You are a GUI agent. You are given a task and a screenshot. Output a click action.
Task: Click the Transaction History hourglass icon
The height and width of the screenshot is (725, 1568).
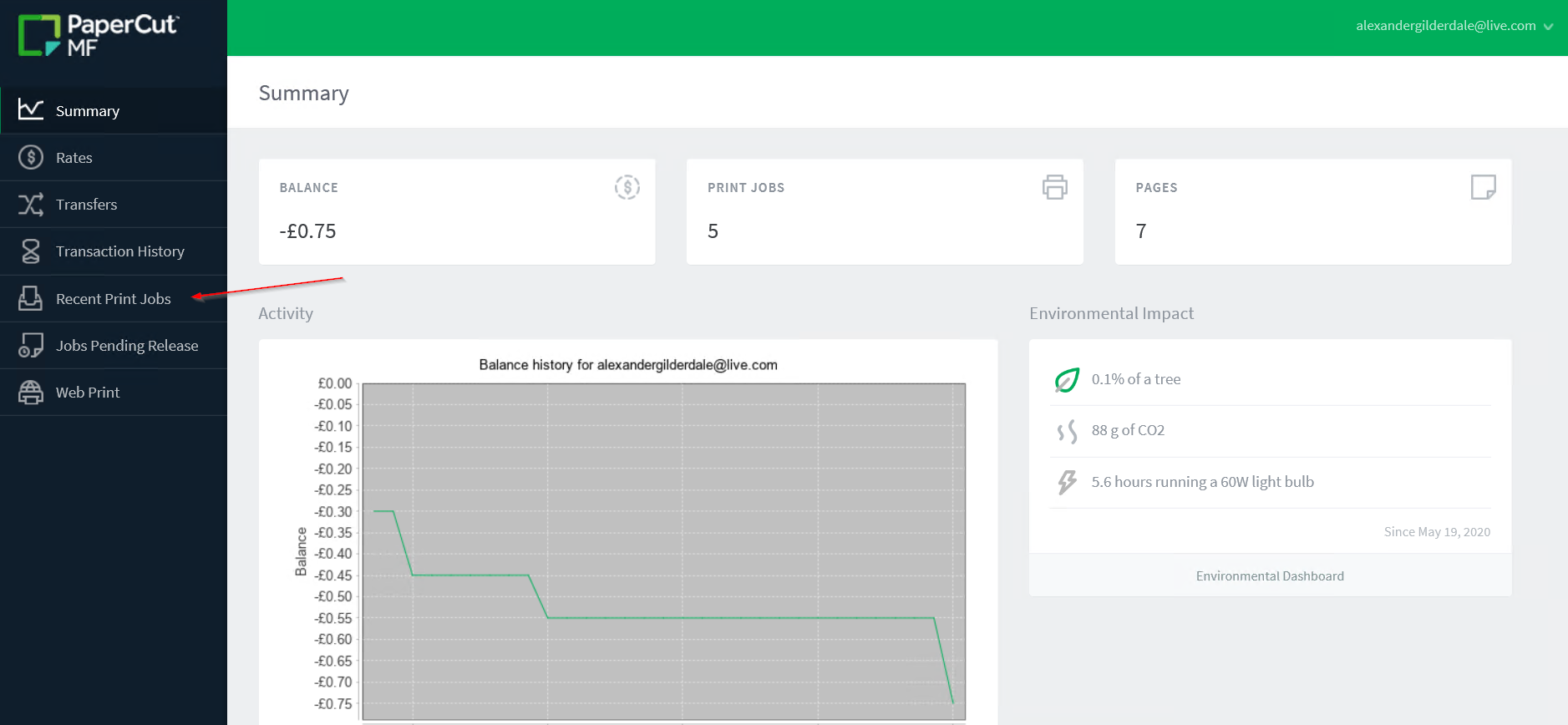[x=31, y=251]
